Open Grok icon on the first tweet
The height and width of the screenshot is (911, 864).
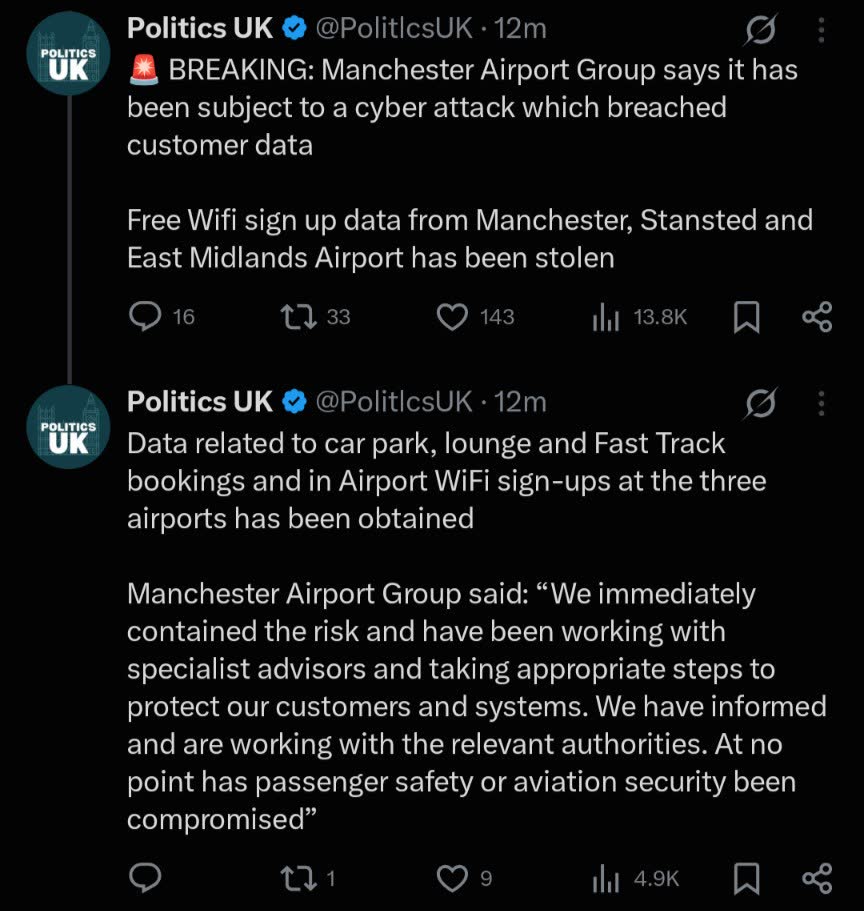point(759,30)
